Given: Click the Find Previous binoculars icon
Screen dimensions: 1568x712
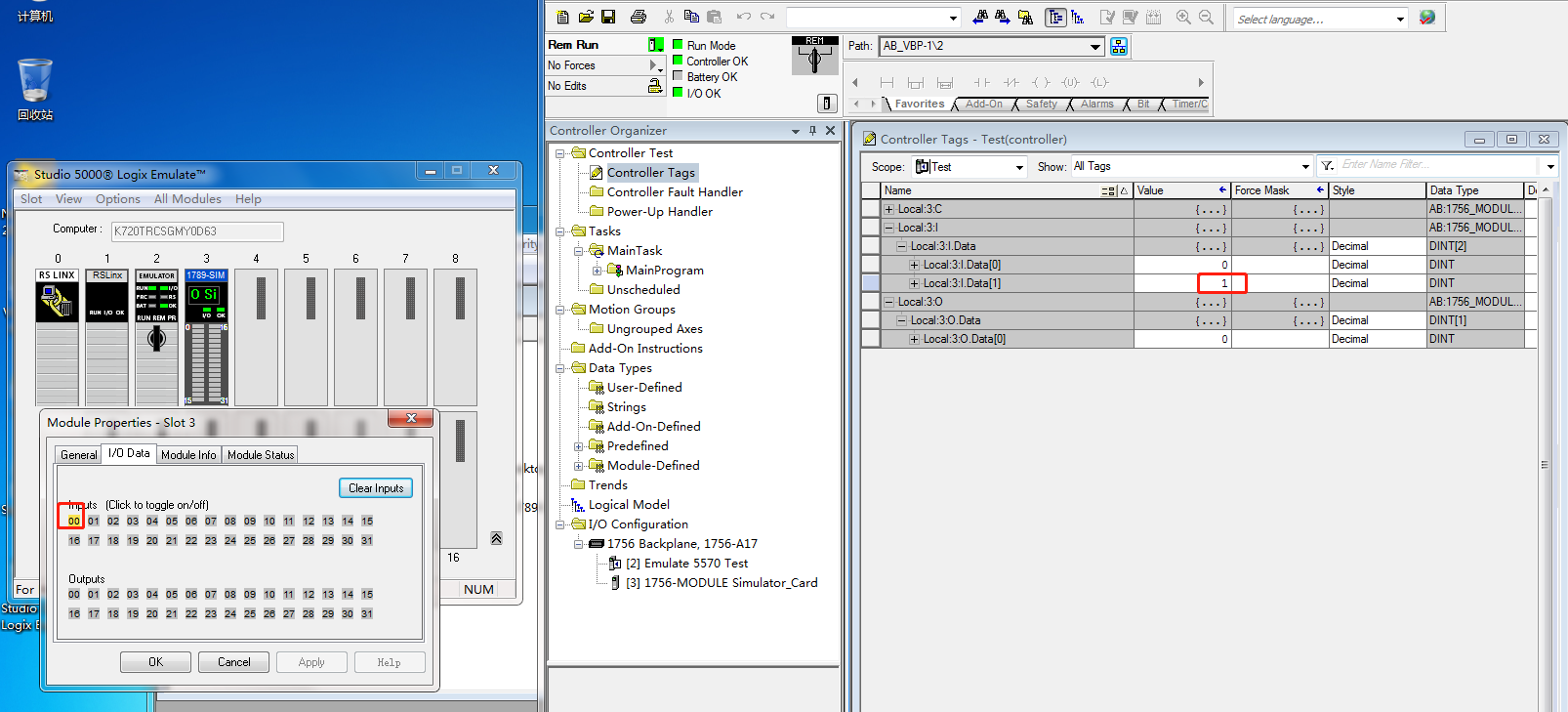Looking at the screenshot, I should (x=980, y=17).
